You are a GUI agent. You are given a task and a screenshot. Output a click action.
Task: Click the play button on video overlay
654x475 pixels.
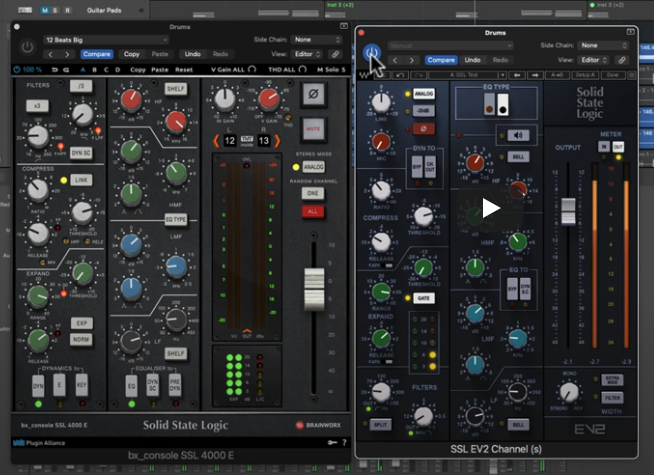pos(489,208)
